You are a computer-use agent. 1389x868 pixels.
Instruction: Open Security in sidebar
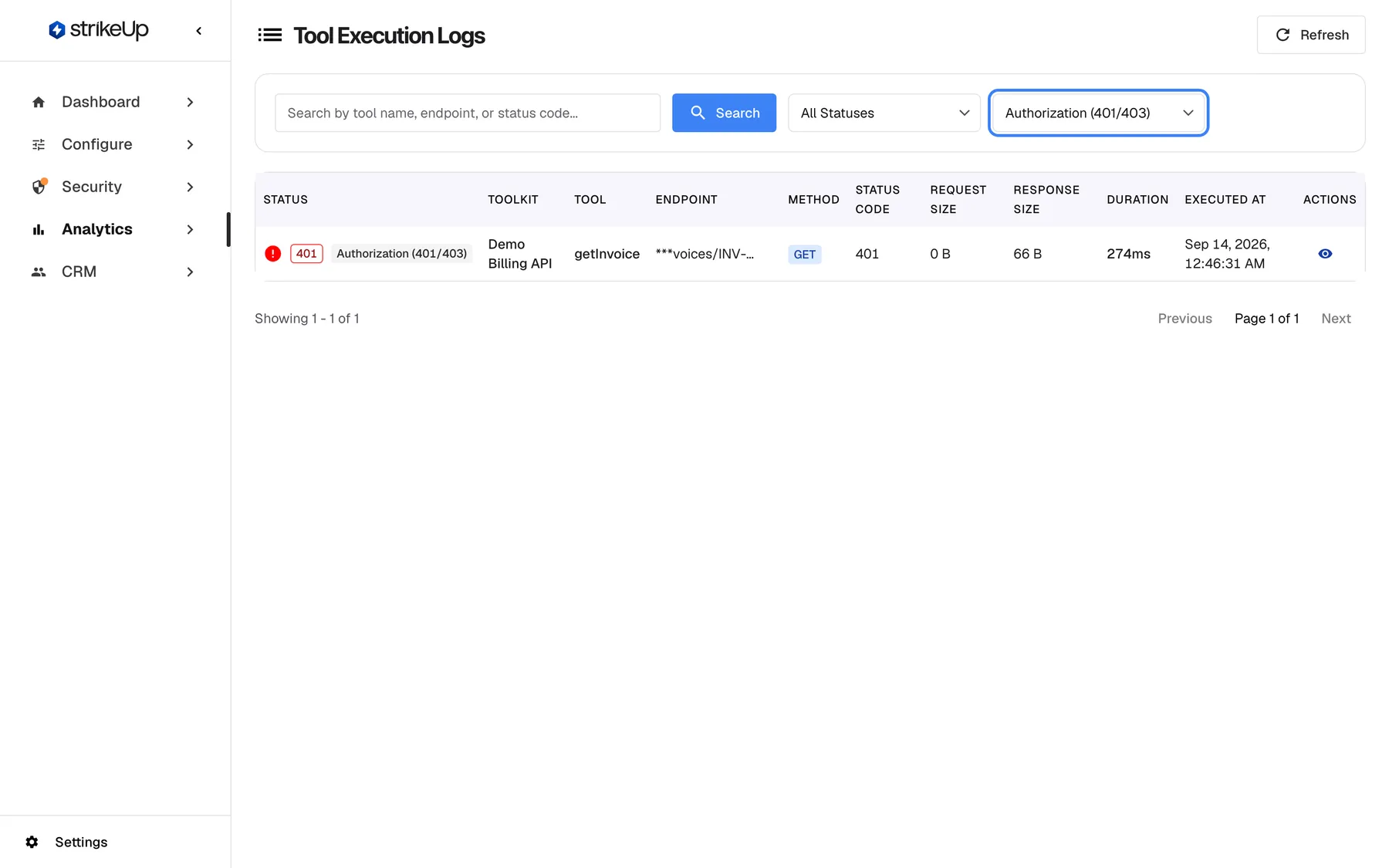click(113, 187)
